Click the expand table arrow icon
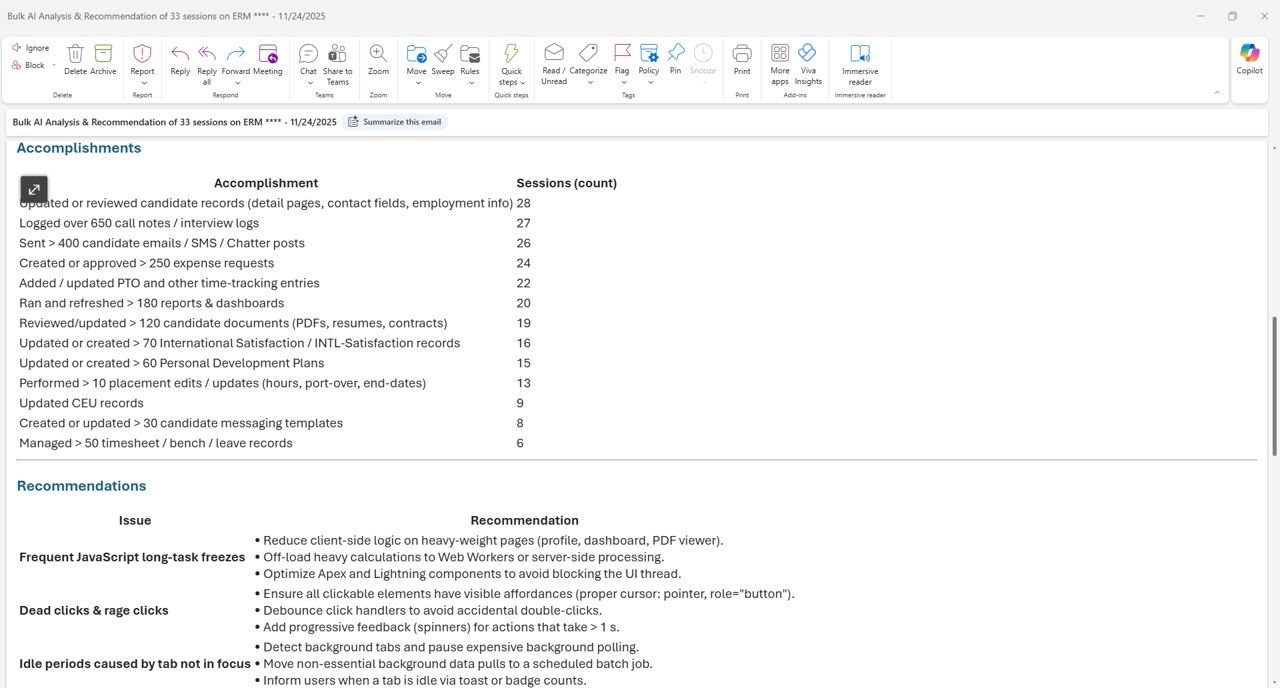Viewport: 1280px width, 688px height. coord(34,189)
